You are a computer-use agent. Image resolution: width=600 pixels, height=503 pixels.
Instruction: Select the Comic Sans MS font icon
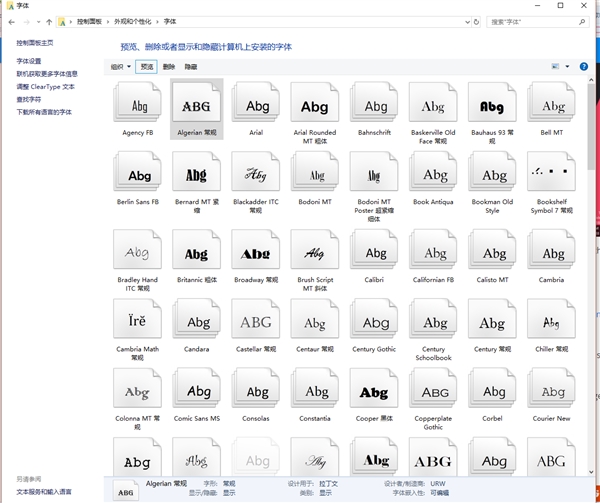tap(196, 388)
